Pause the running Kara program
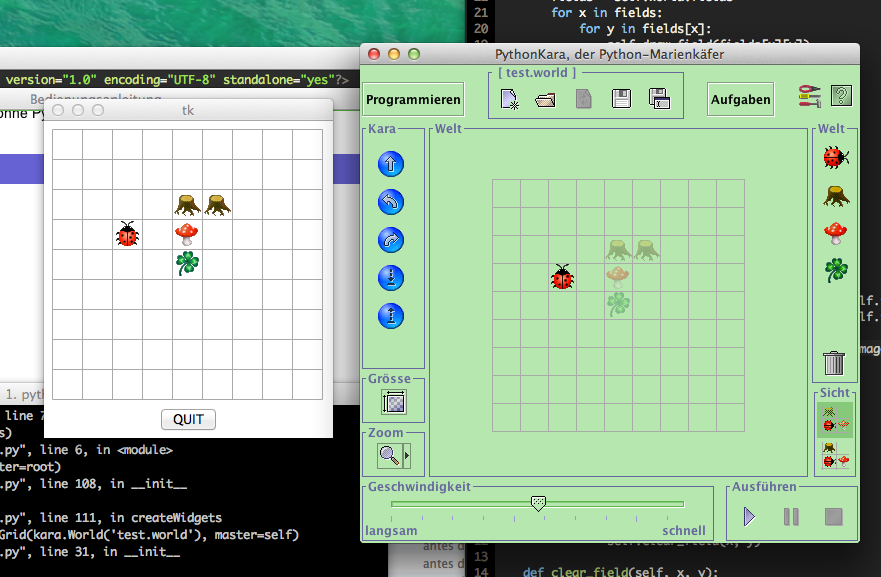Image resolution: width=881 pixels, height=577 pixels. (791, 516)
